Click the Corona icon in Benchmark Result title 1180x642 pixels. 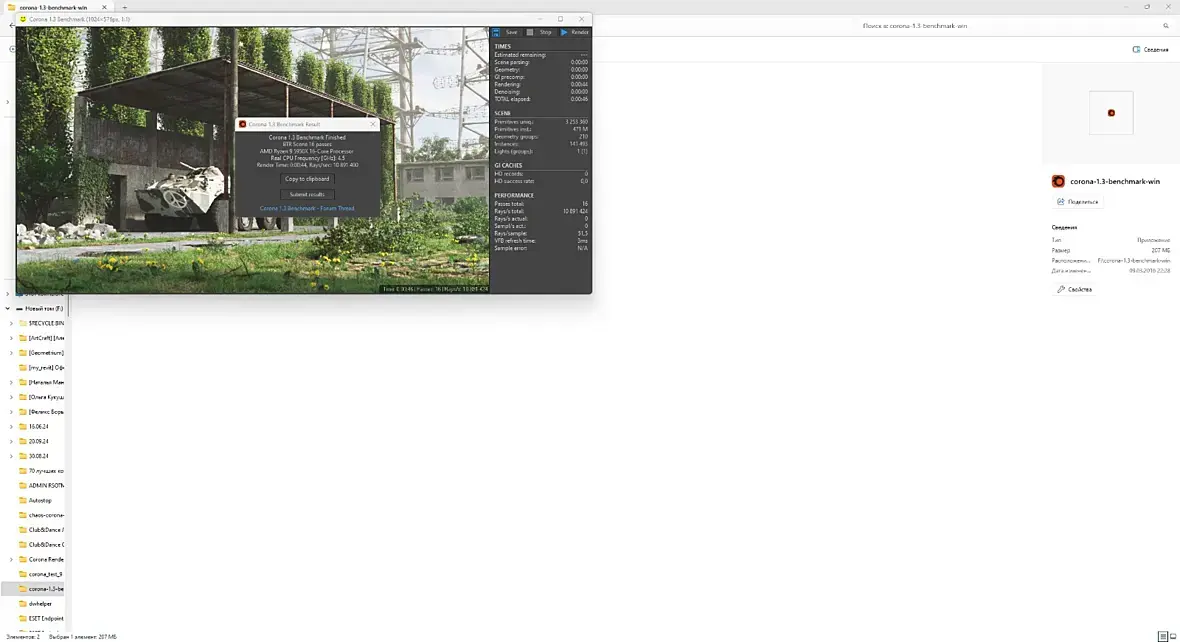(x=242, y=124)
